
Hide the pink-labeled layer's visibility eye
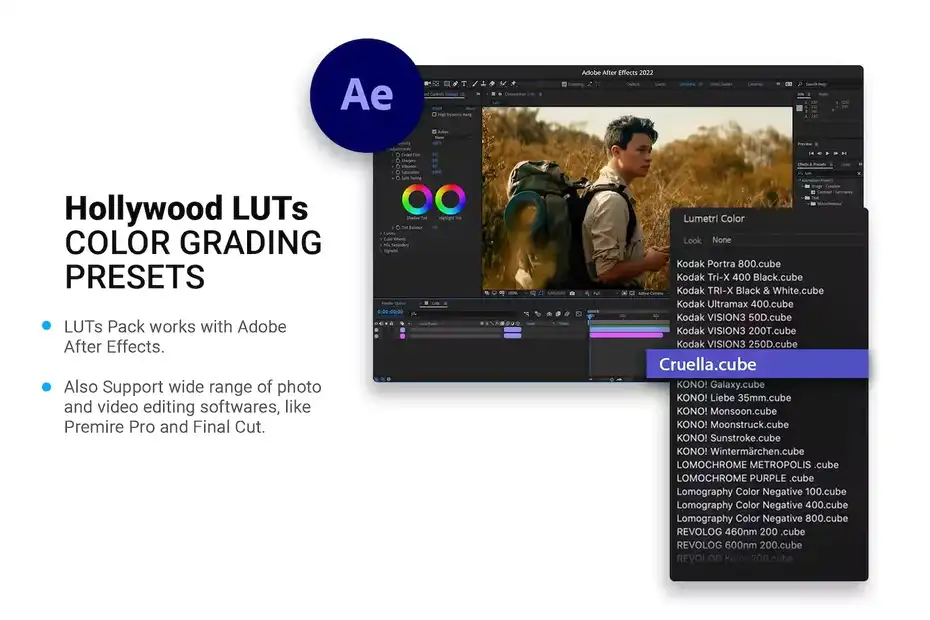click(377, 336)
